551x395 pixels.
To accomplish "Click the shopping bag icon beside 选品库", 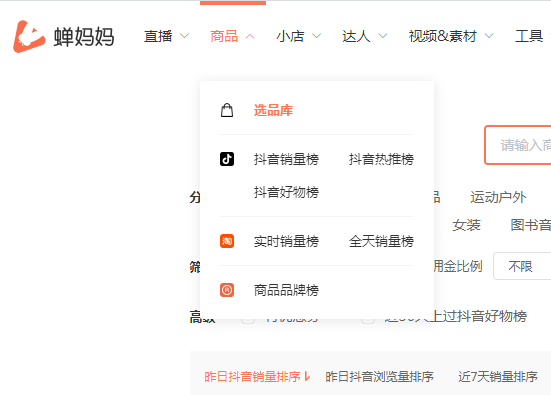I will (x=227, y=110).
